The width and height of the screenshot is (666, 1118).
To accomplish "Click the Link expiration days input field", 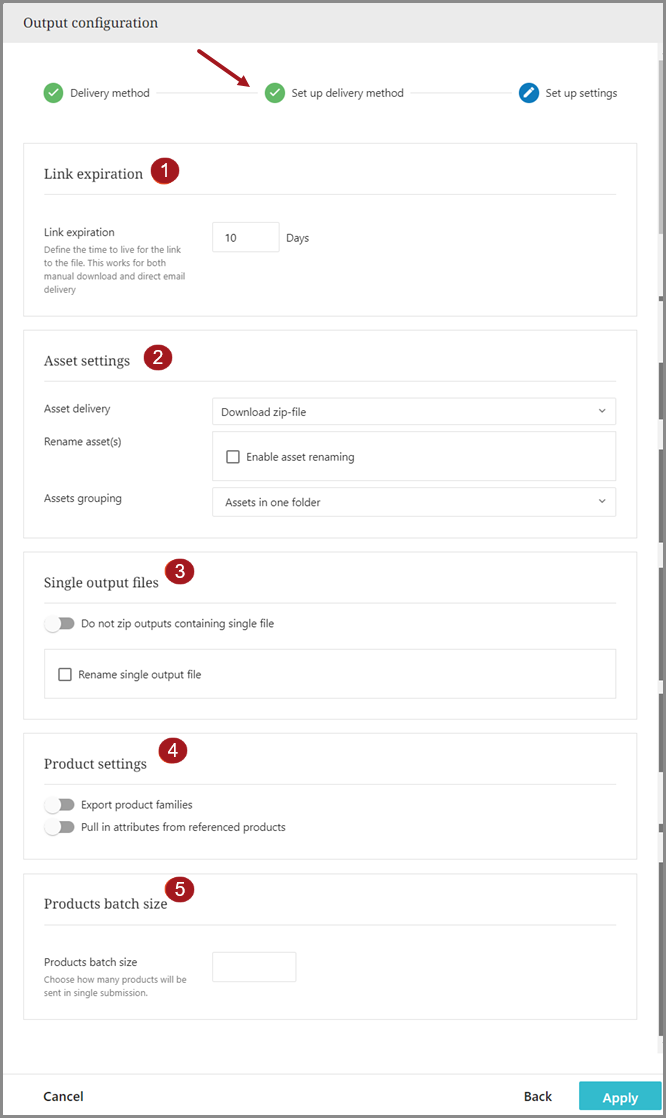I will 245,238.
